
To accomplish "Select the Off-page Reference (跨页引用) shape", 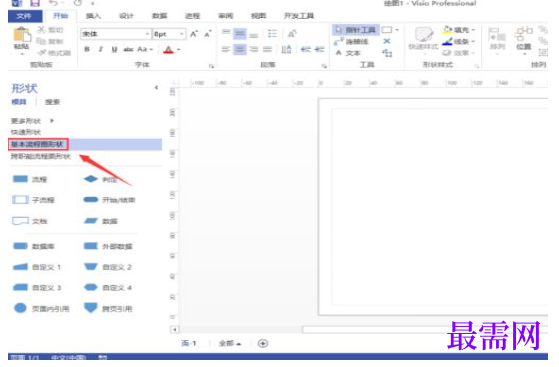I will tap(108, 309).
